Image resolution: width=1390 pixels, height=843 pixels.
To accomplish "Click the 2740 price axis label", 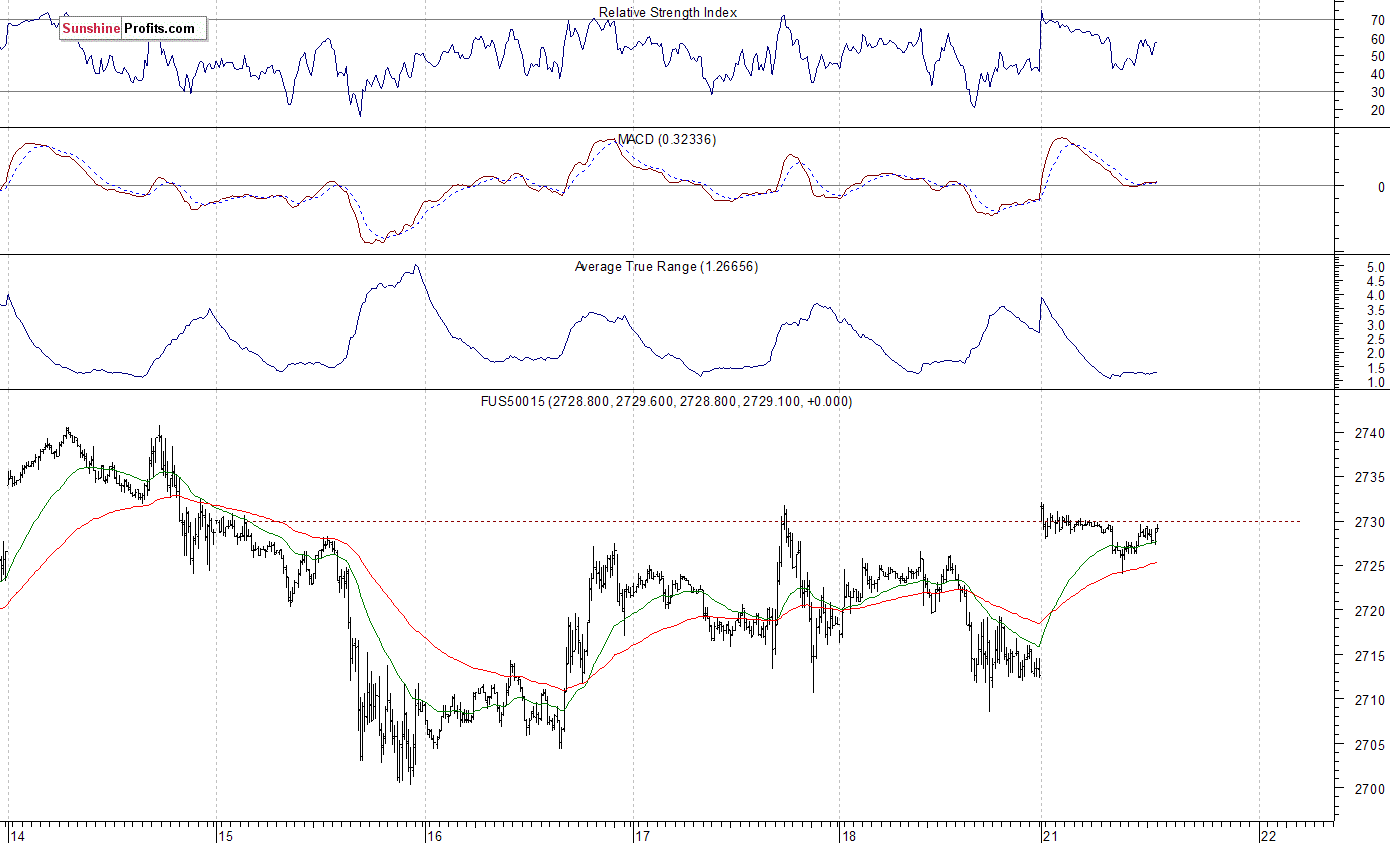I will [1370, 434].
